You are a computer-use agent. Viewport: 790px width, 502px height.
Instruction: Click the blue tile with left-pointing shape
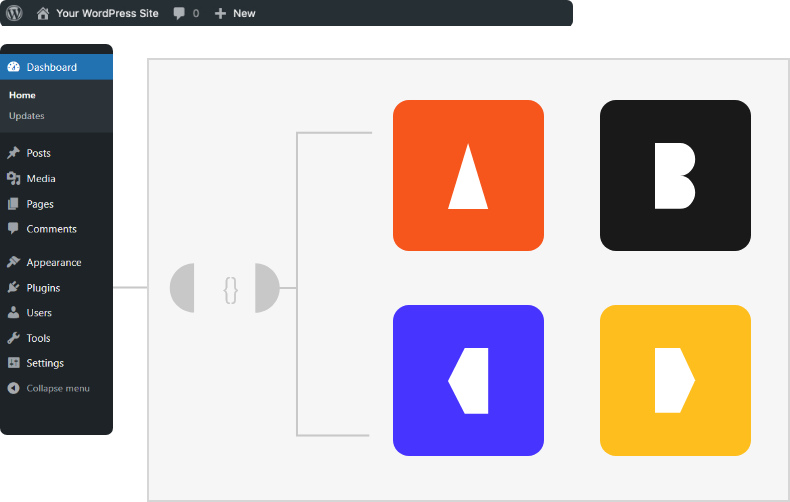[468, 381]
